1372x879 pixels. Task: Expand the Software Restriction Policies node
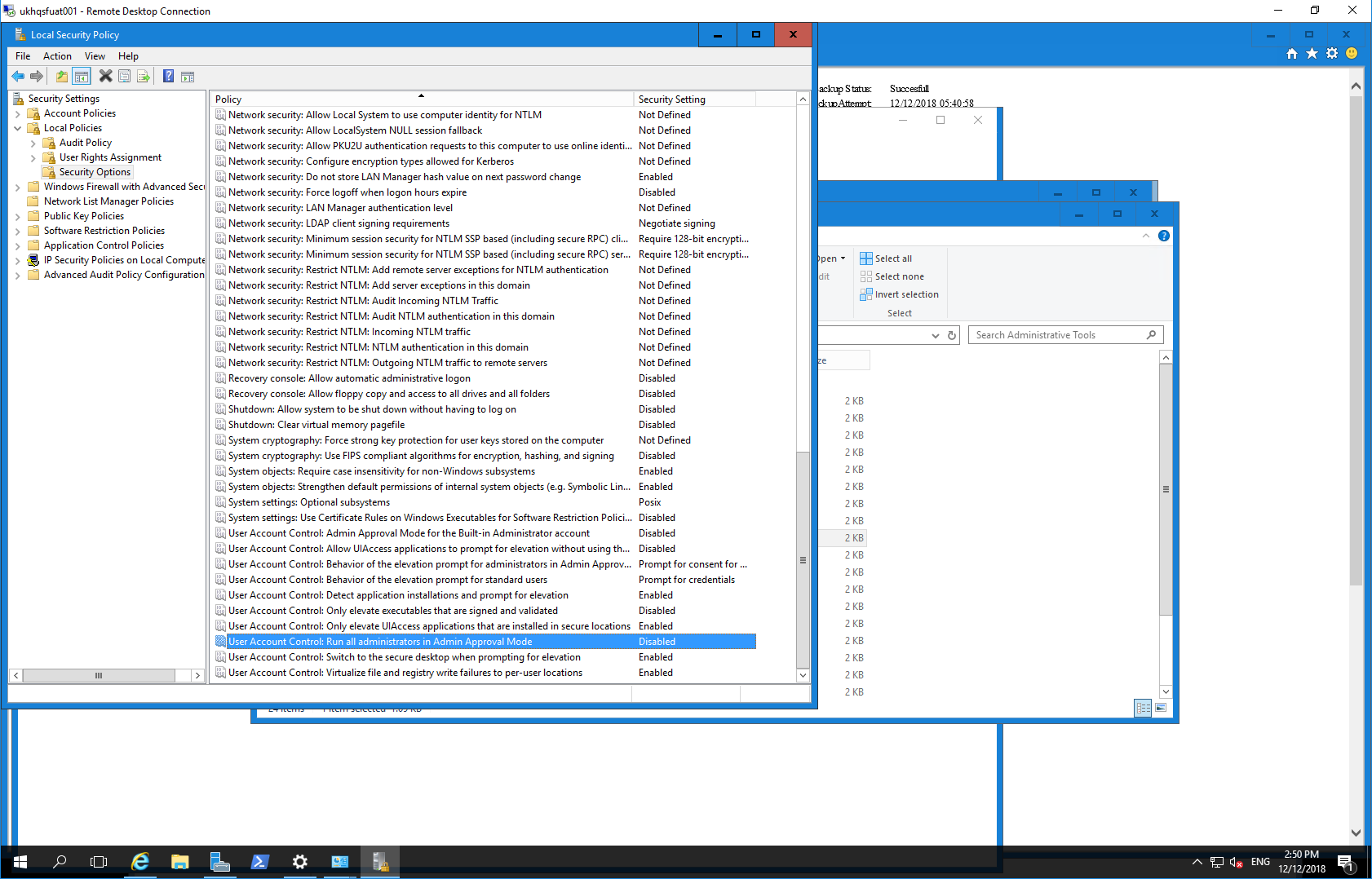[18, 231]
